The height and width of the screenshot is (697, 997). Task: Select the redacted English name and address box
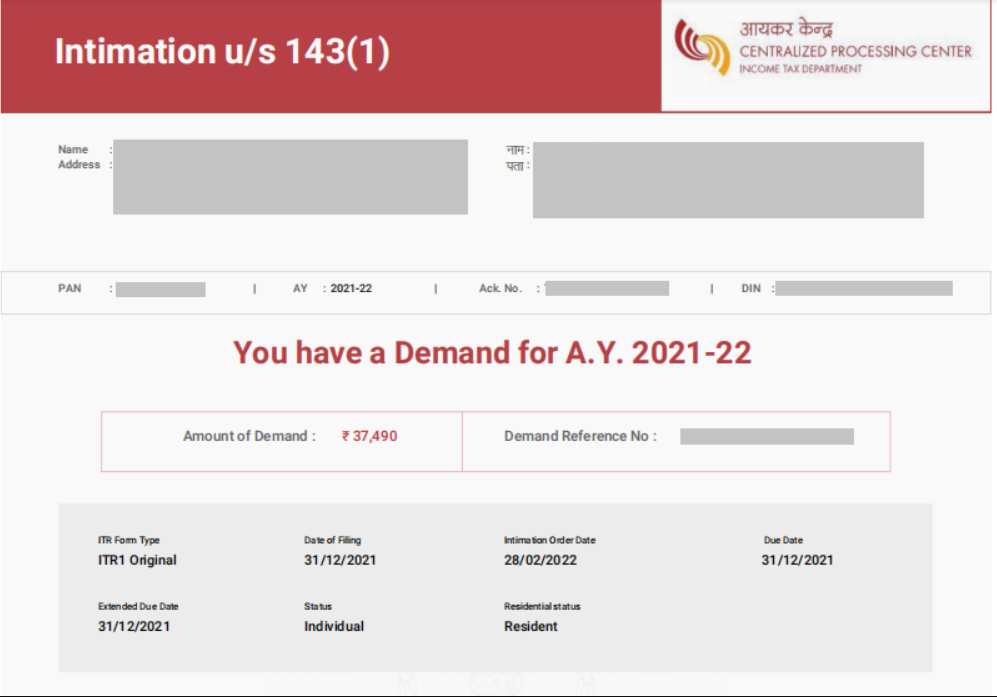(290, 177)
